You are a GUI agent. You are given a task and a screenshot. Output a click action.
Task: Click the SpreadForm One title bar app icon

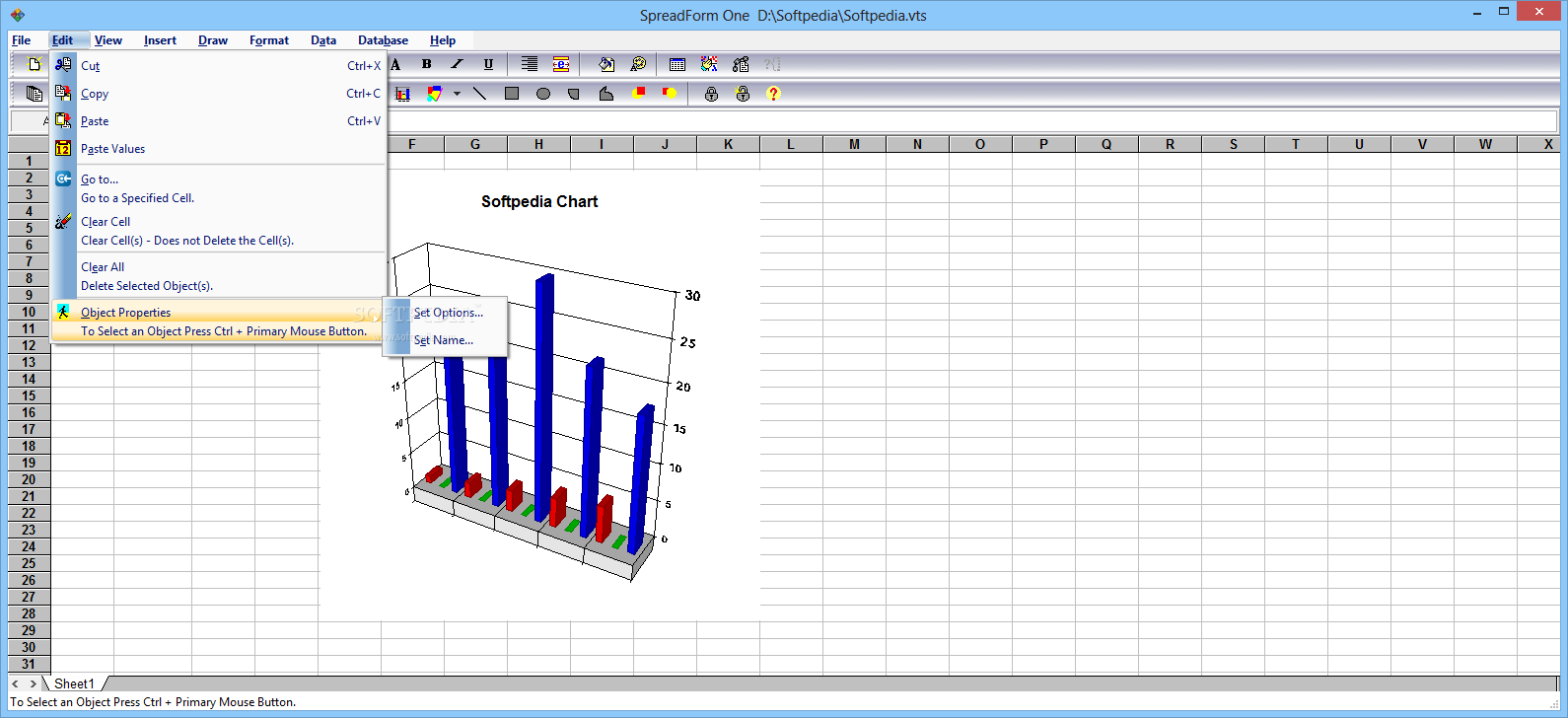pos(17,15)
